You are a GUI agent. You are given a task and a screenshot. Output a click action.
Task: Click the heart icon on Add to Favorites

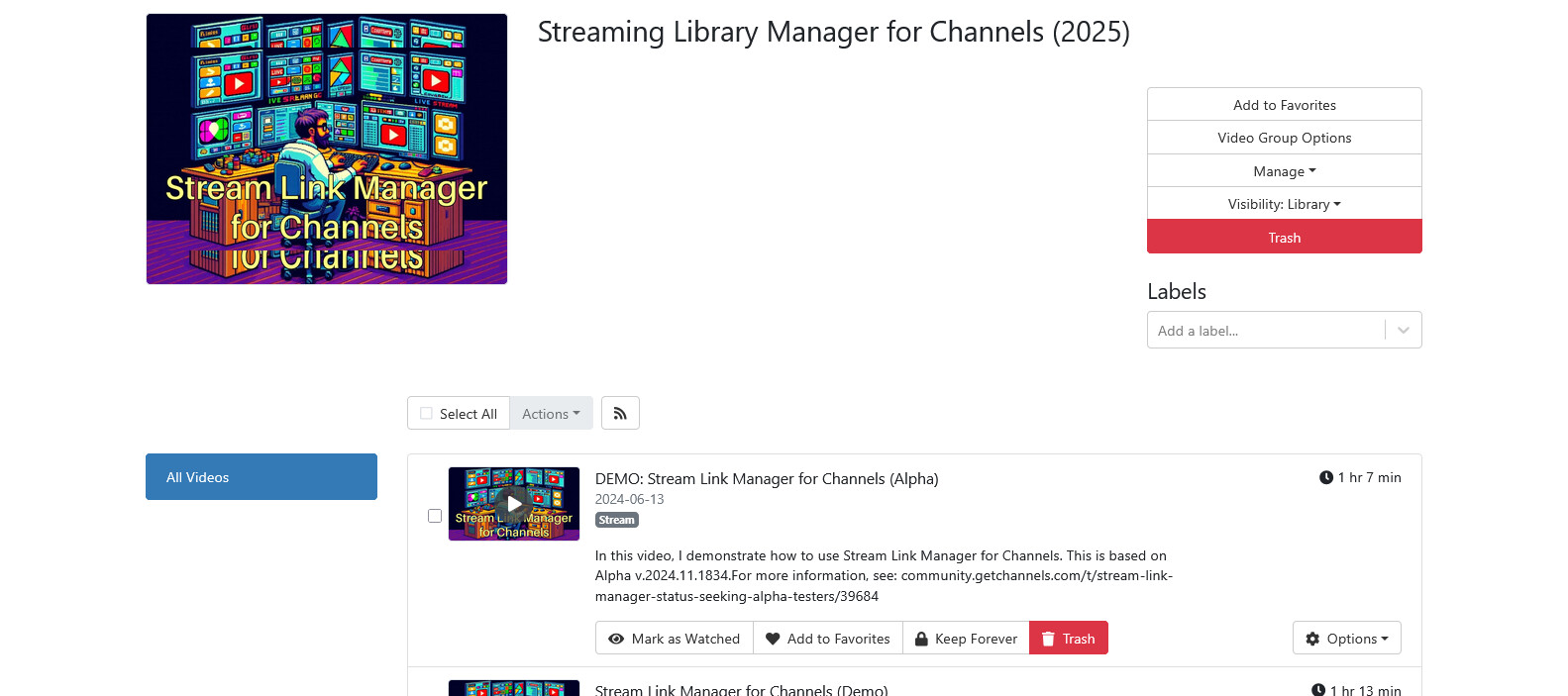[x=773, y=640]
